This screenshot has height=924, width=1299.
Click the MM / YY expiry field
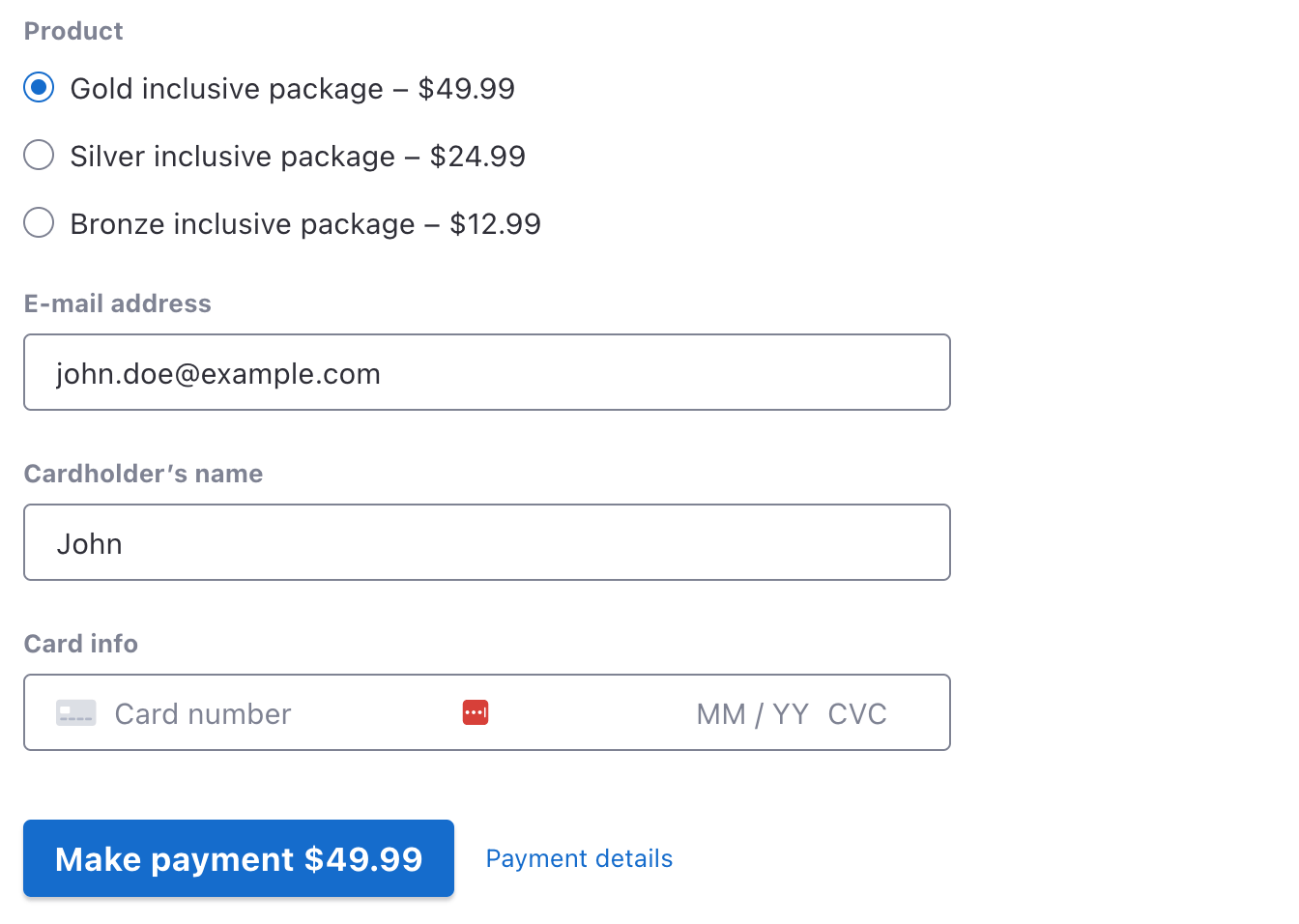pyautogui.click(x=752, y=714)
